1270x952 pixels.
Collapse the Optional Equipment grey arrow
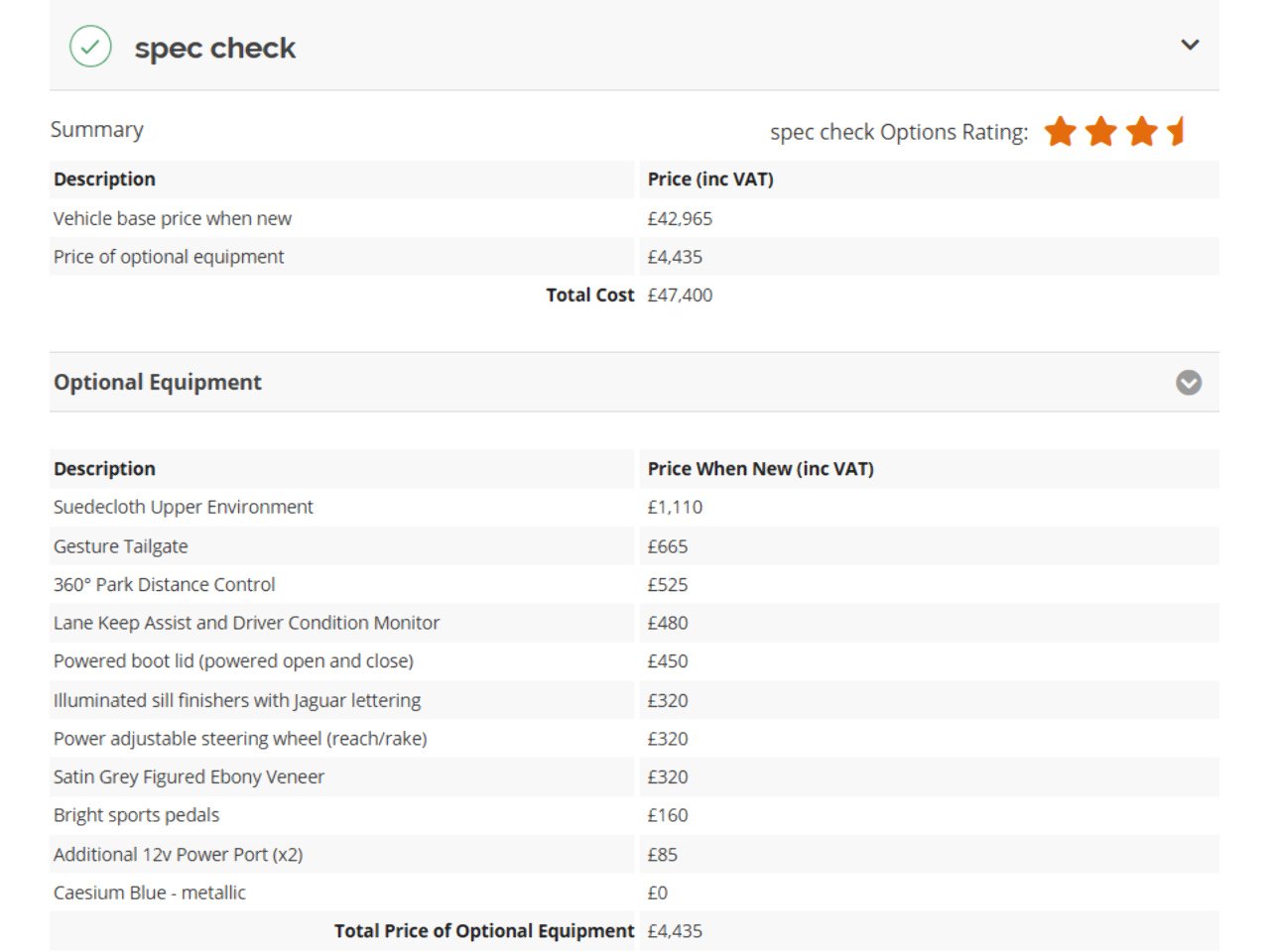tap(1188, 383)
